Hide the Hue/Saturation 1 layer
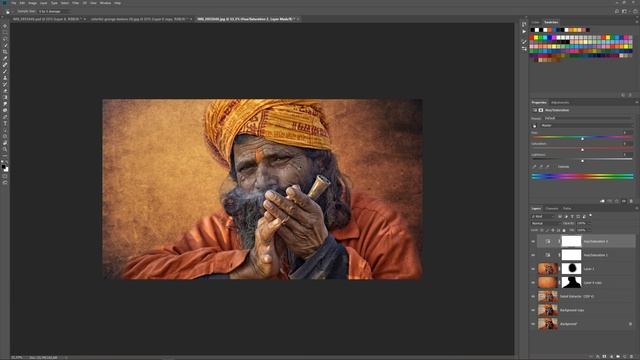The height and width of the screenshot is (360, 640). [533, 255]
